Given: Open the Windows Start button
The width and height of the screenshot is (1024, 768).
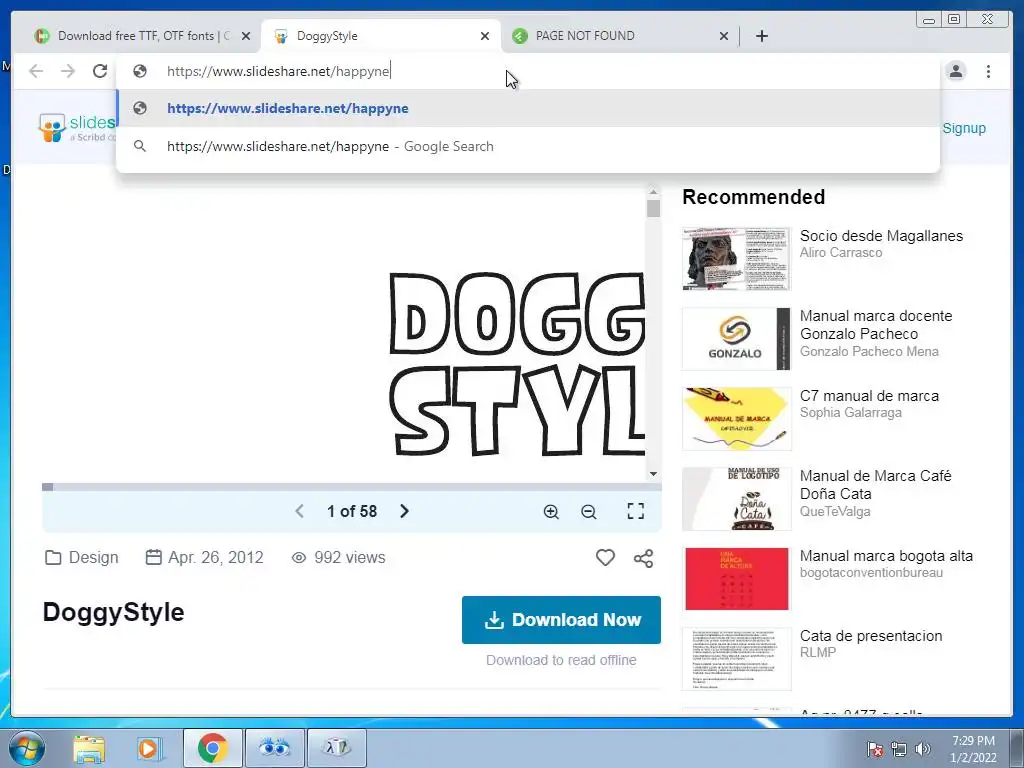Looking at the screenshot, I should coord(28,748).
